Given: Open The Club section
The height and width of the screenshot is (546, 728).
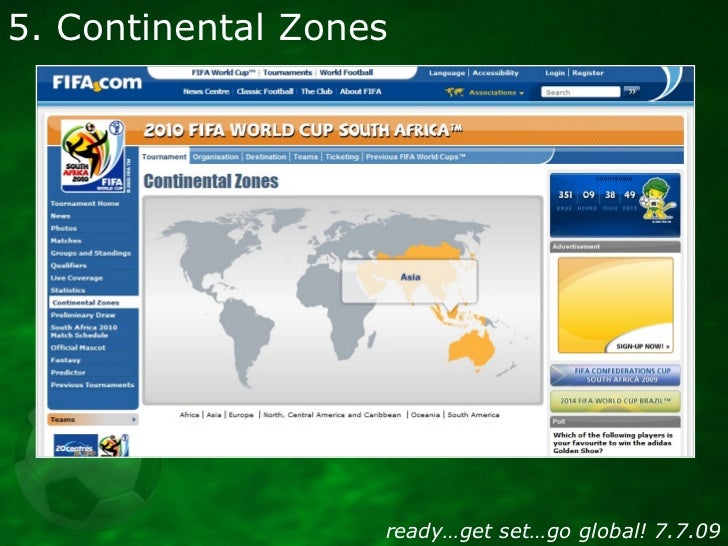Looking at the screenshot, I should click(317, 91).
